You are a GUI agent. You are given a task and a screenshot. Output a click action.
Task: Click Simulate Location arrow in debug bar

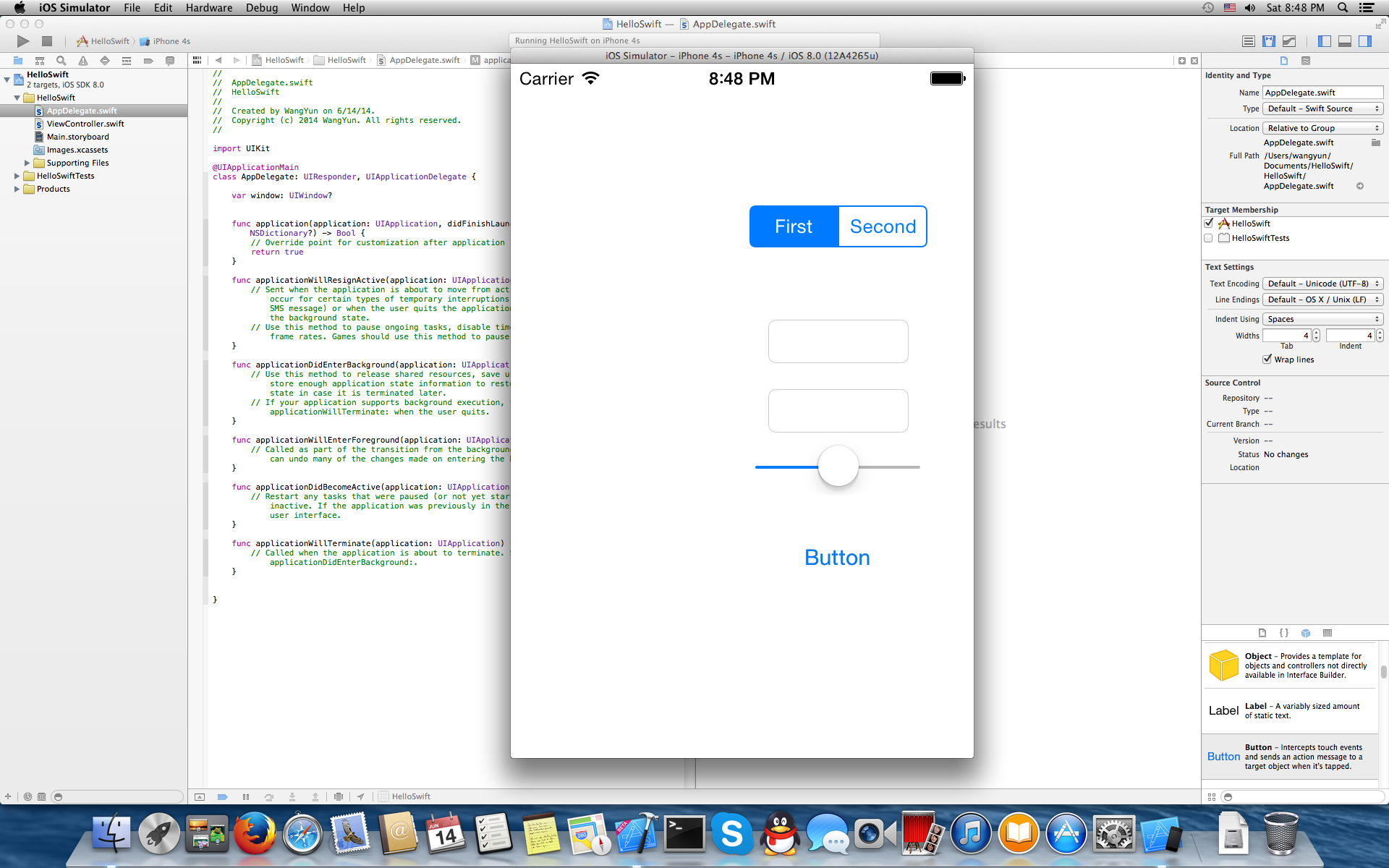360,796
